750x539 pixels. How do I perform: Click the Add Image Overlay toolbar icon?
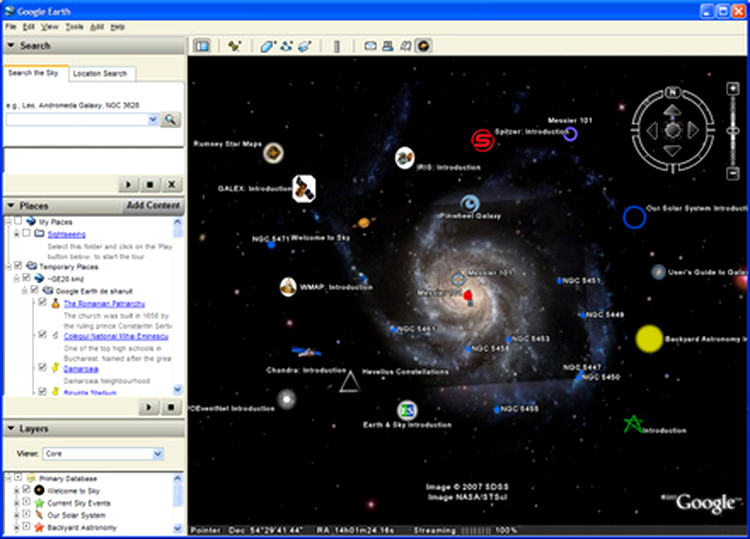coord(305,46)
